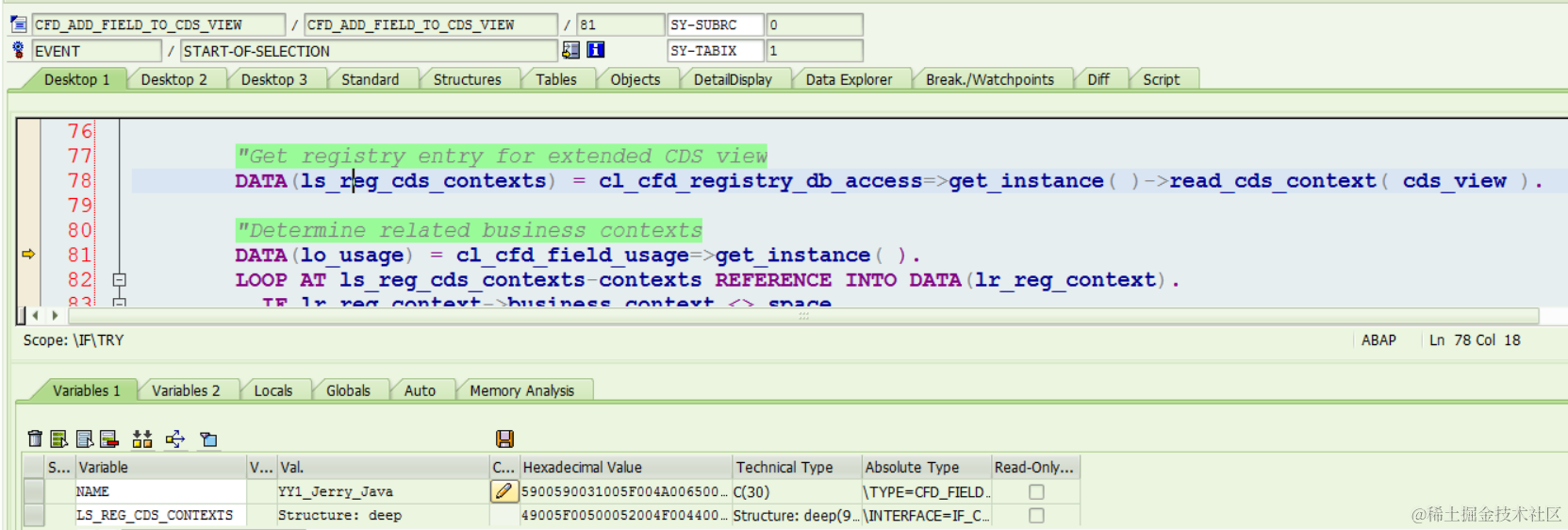Viewport: 1568px width, 530px height.
Task: Select the row selector for LS_REG_CDS_CONTEXTS row
Action: tap(34, 515)
